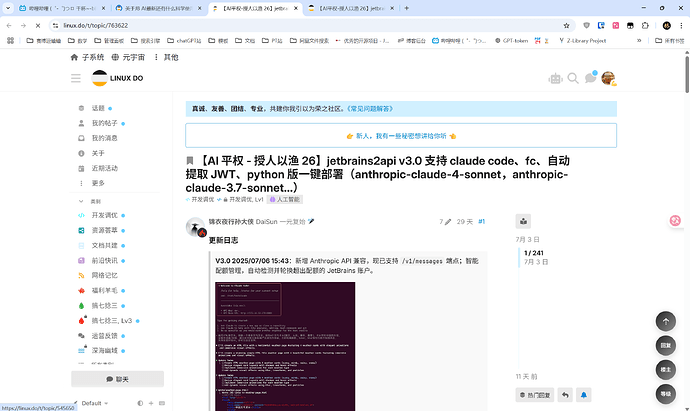Click the 人工智能 tag
This screenshot has width=690, height=411.
[285, 199]
